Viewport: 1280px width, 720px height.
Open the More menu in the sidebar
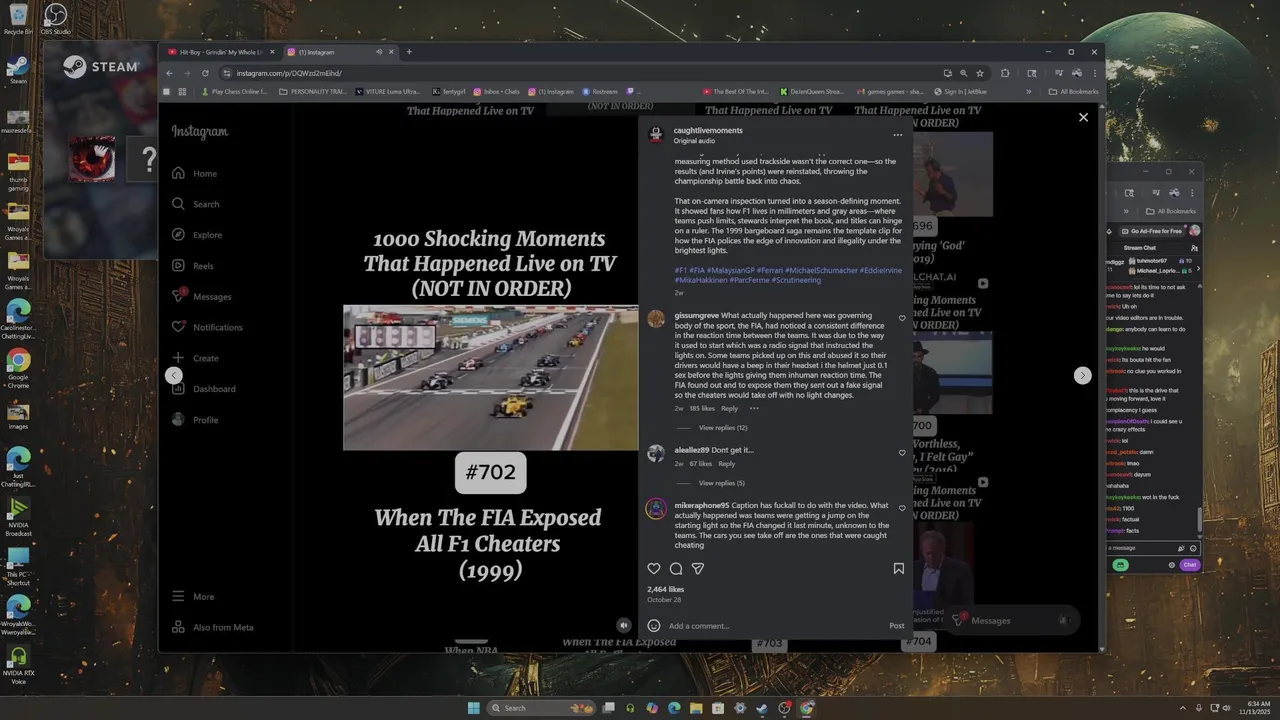[x=193, y=596]
